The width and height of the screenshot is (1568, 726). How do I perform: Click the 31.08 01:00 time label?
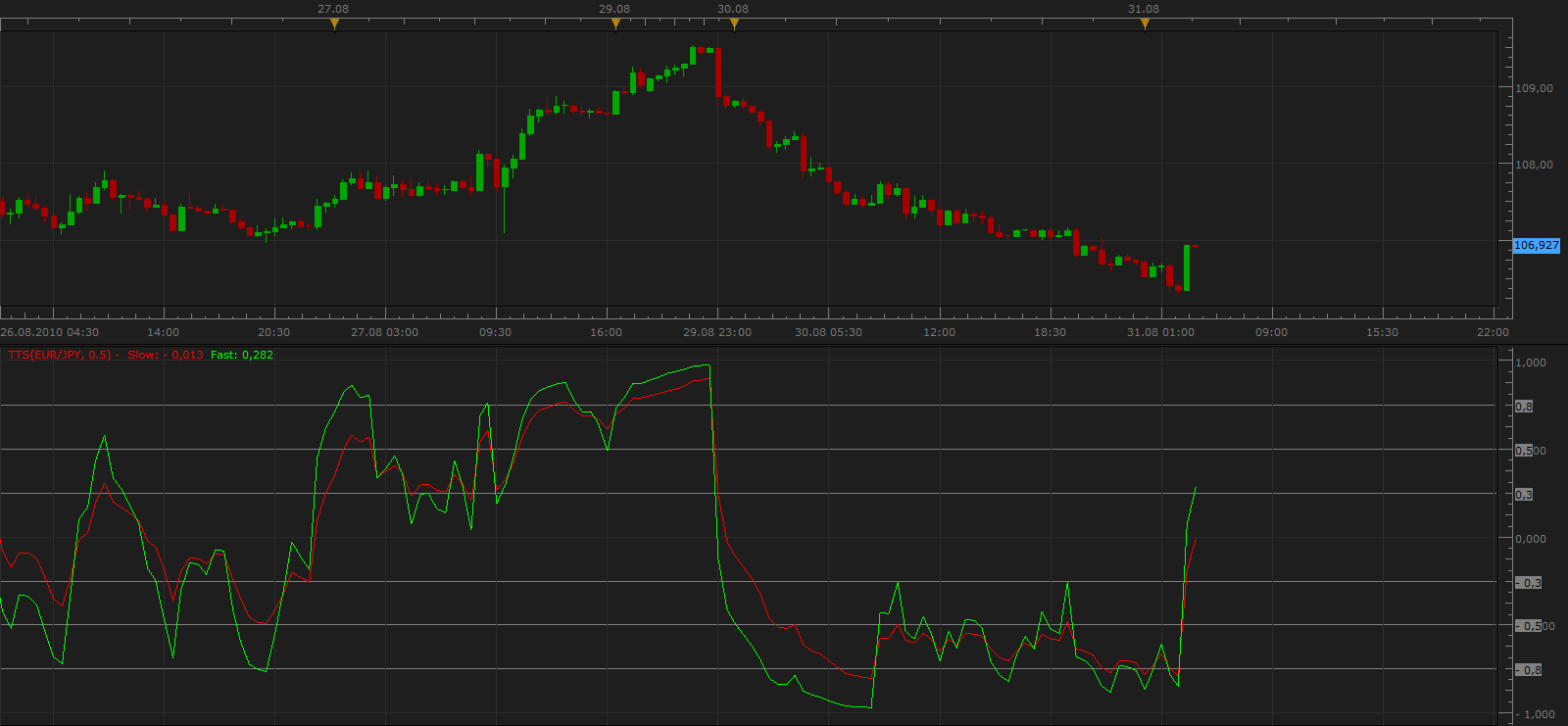tap(1160, 332)
